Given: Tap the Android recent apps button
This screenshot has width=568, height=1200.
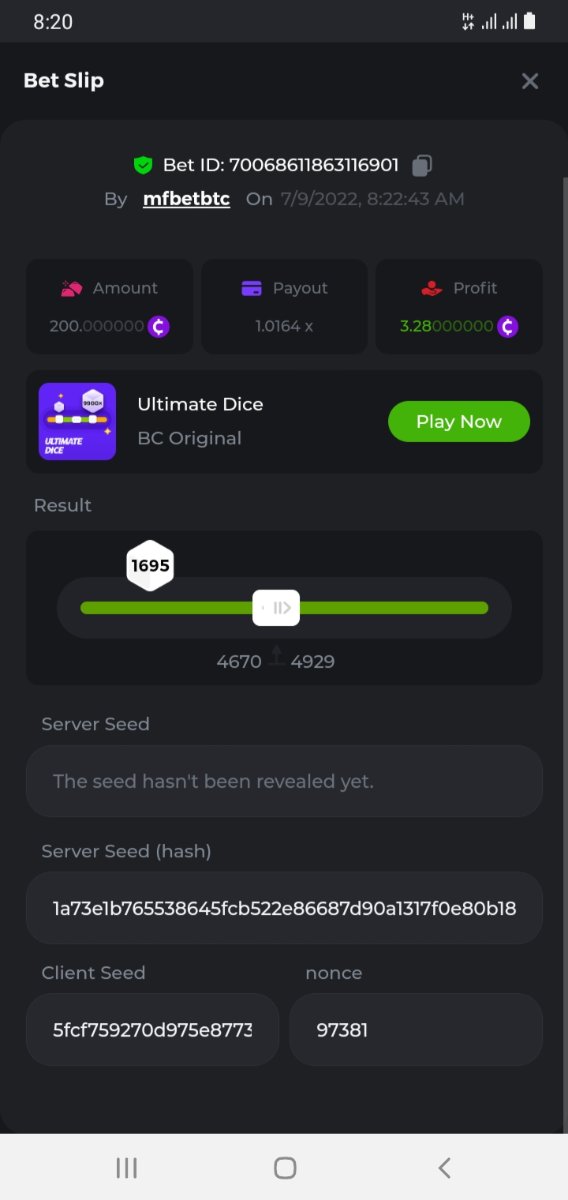Looking at the screenshot, I should tap(126, 1167).
